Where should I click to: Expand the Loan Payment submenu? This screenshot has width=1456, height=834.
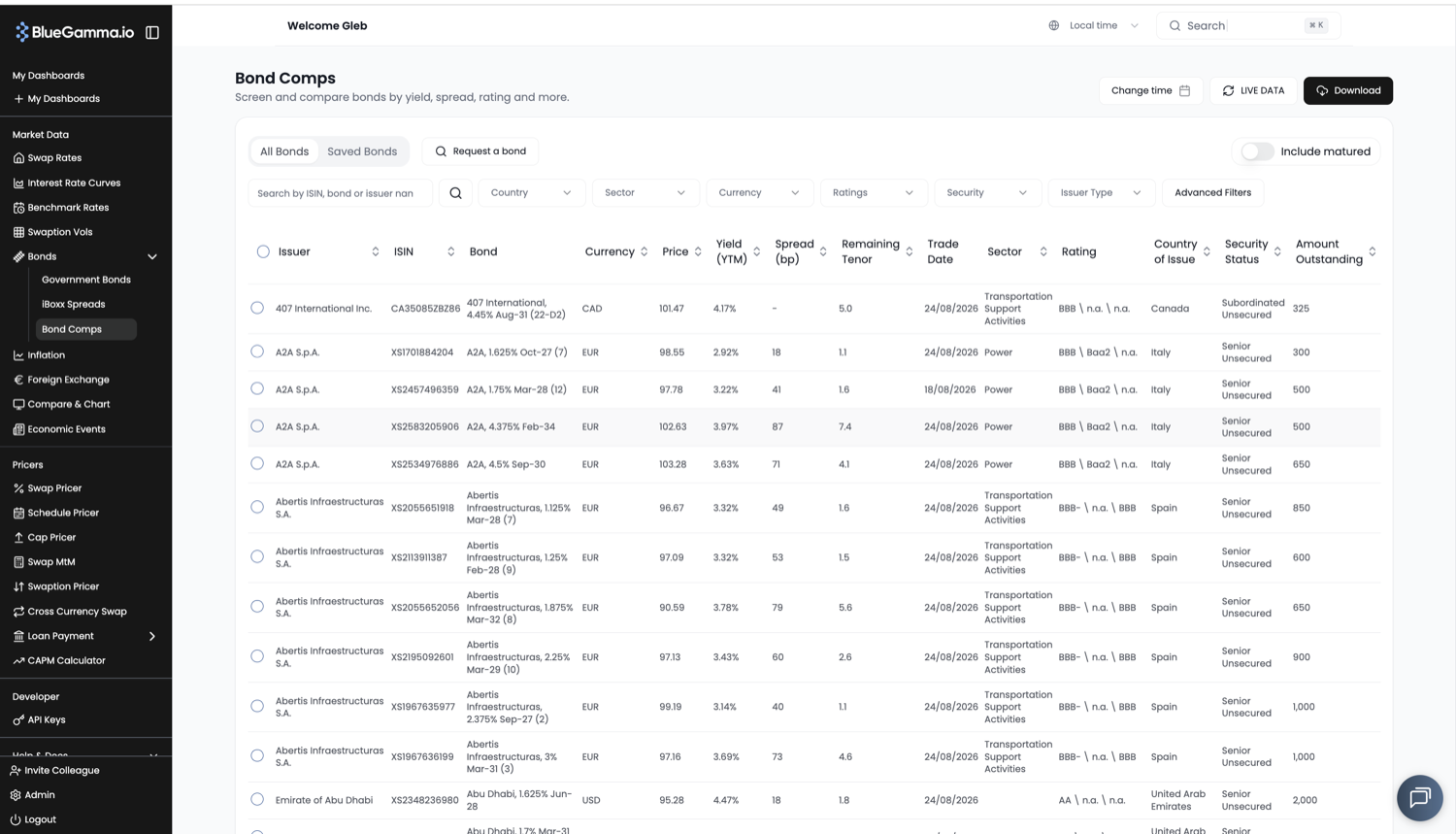(x=152, y=636)
